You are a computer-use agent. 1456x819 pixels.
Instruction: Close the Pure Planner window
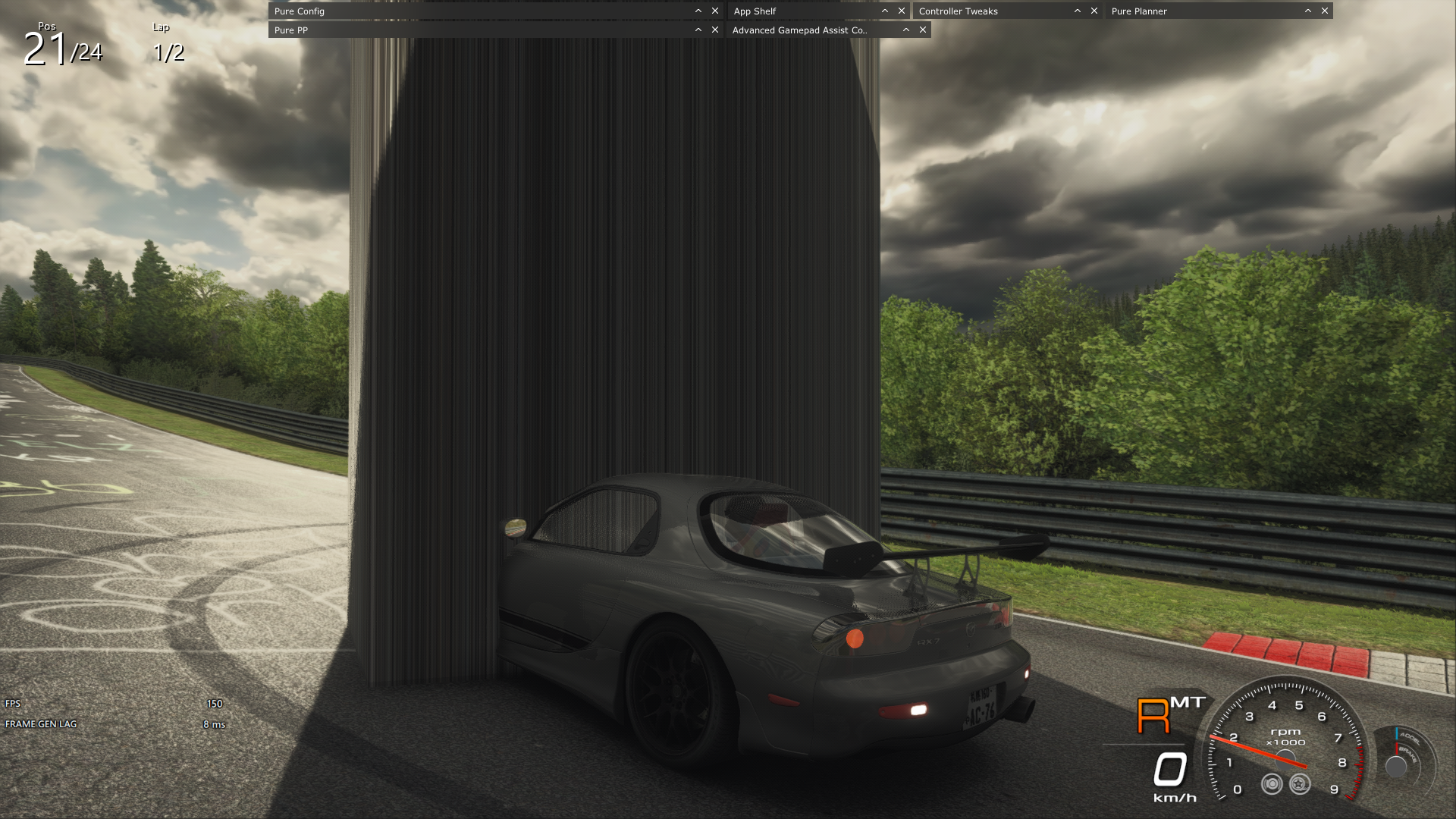[1324, 11]
